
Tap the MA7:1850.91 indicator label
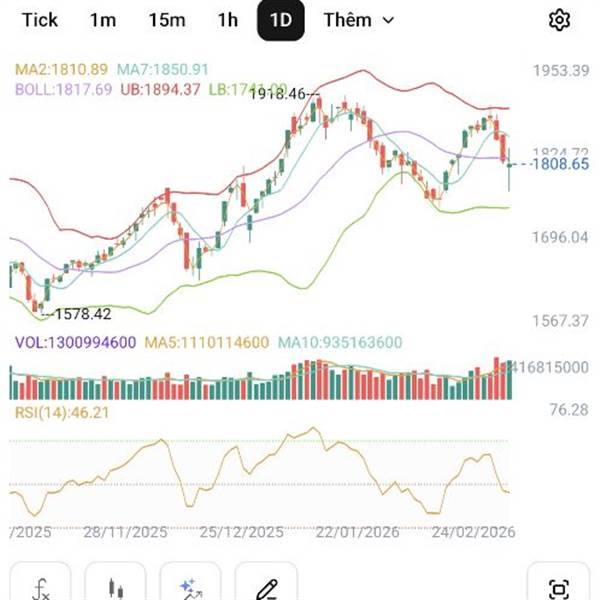(x=163, y=70)
